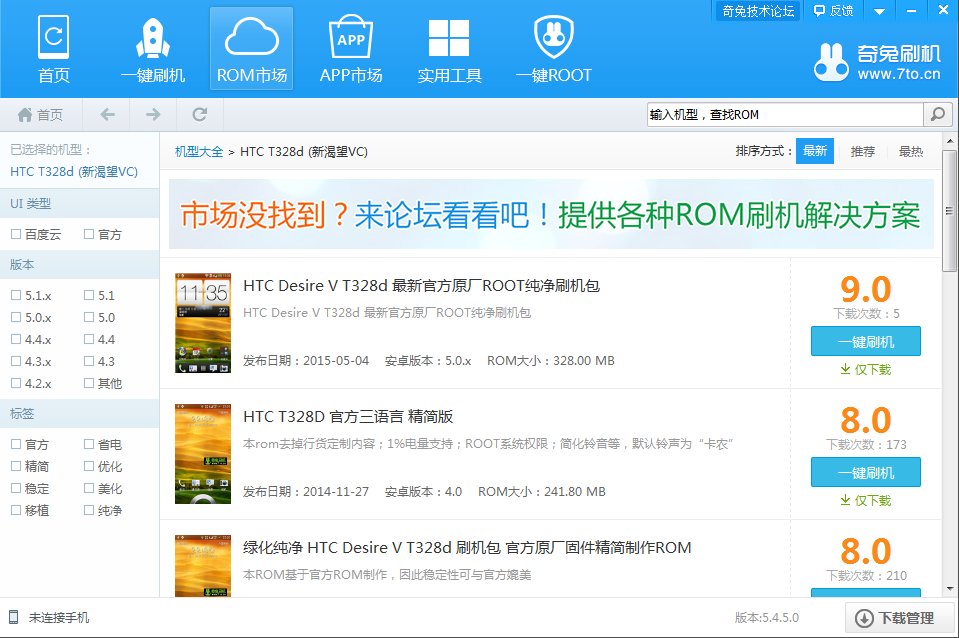Viewport: 959px width, 638px height.
Task: Sort ROM list by 最新
Action: 814,152
